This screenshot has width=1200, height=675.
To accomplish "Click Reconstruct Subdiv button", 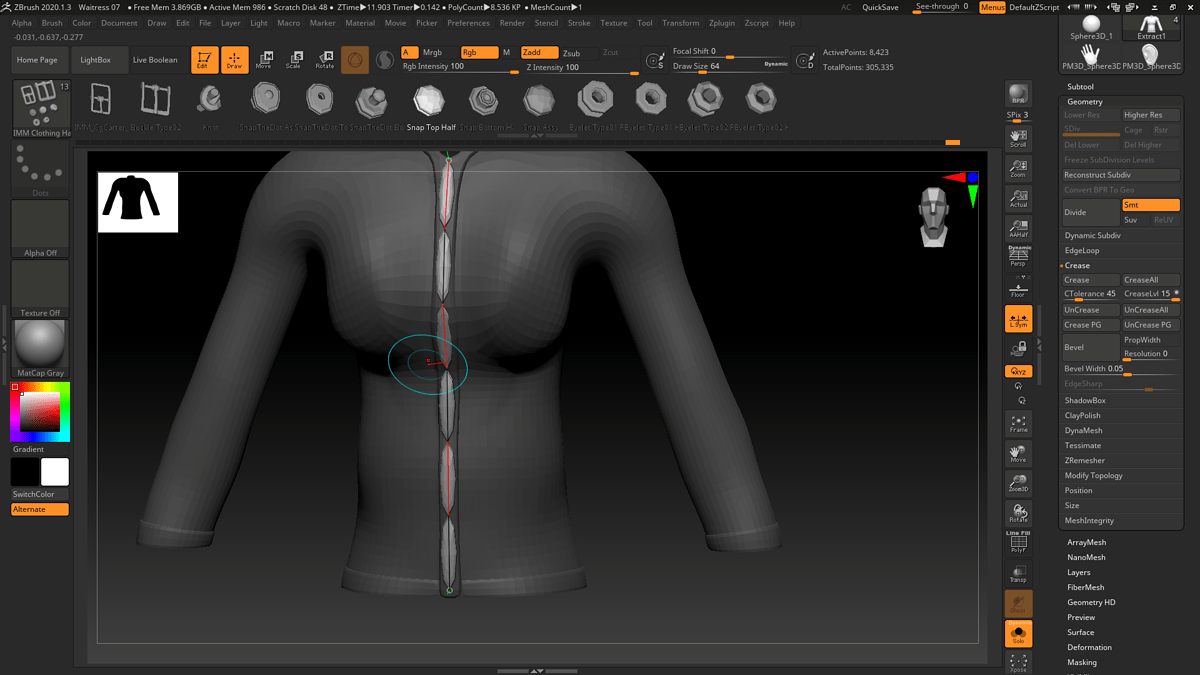I will tap(1121, 175).
